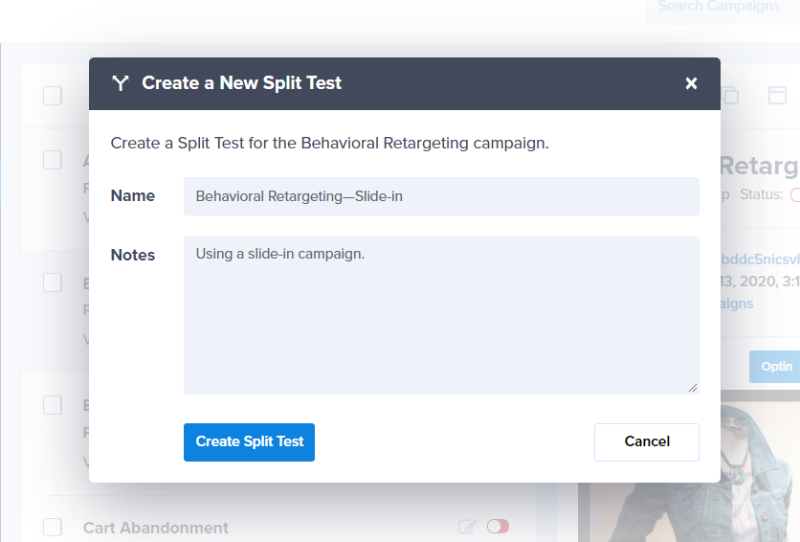Viewport: 800px width, 542px height.
Task: Close the Create a New Split Test dialog
Action: coord(691,83)
